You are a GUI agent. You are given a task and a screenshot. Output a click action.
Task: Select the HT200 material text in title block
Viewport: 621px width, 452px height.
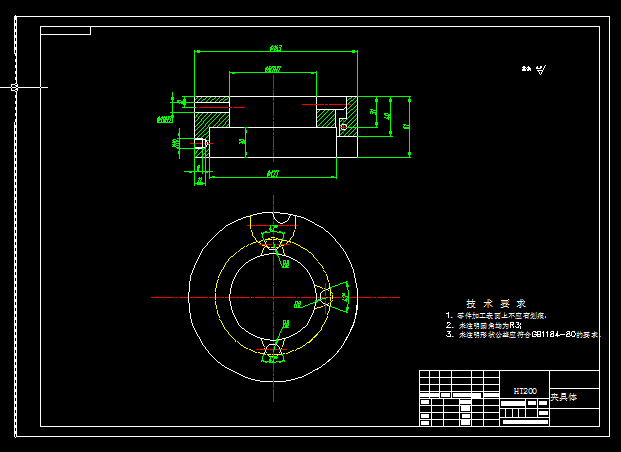coord(525,391)
